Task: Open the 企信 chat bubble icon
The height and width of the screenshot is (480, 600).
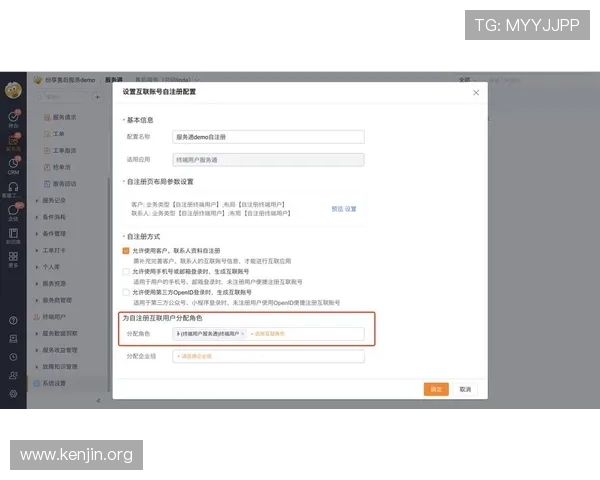Action: tap(13, 210)
